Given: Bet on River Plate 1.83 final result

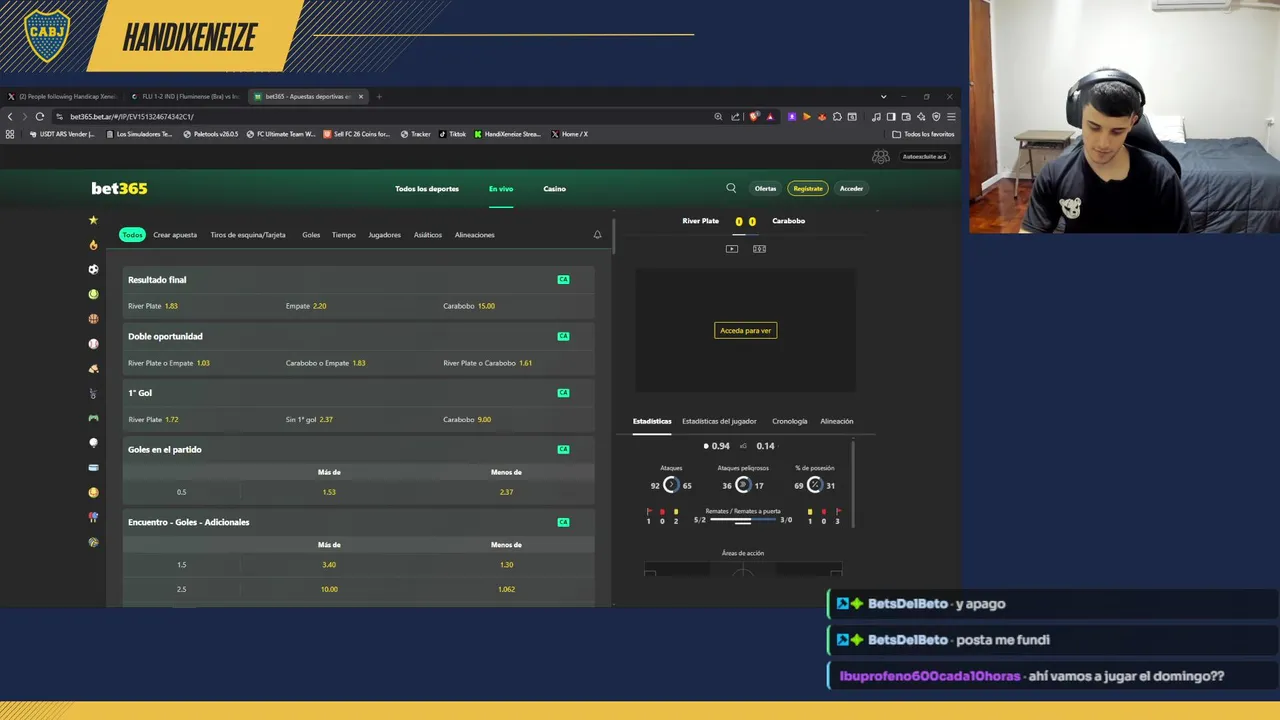Looking at the screenshot, I should (201, 306).
